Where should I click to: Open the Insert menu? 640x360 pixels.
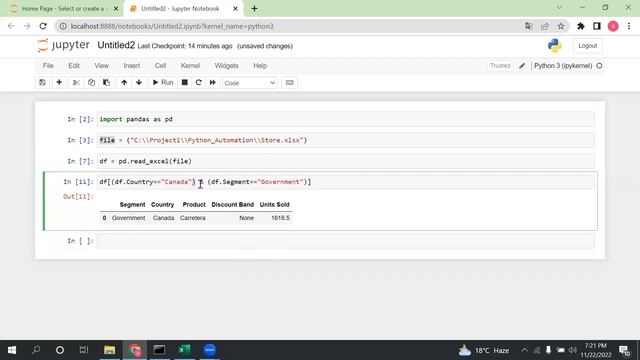(x=131, y=66)
